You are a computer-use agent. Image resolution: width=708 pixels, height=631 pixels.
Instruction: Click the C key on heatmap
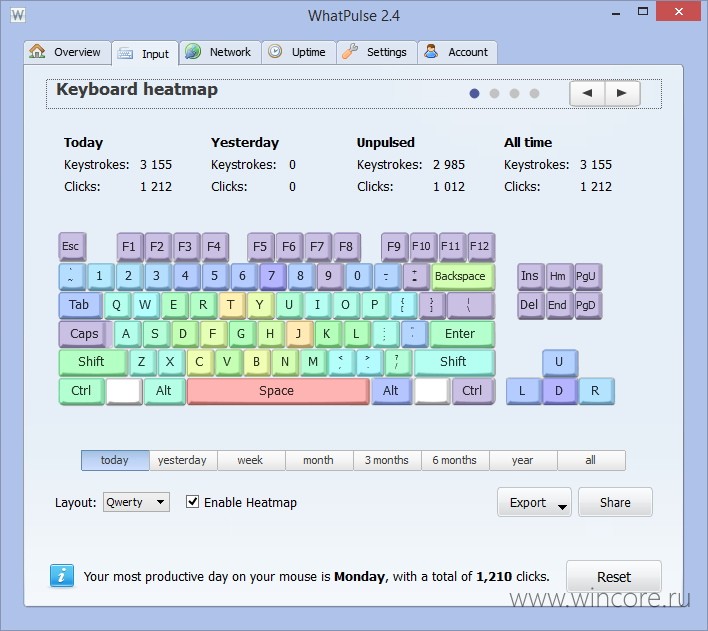(200, 362)
